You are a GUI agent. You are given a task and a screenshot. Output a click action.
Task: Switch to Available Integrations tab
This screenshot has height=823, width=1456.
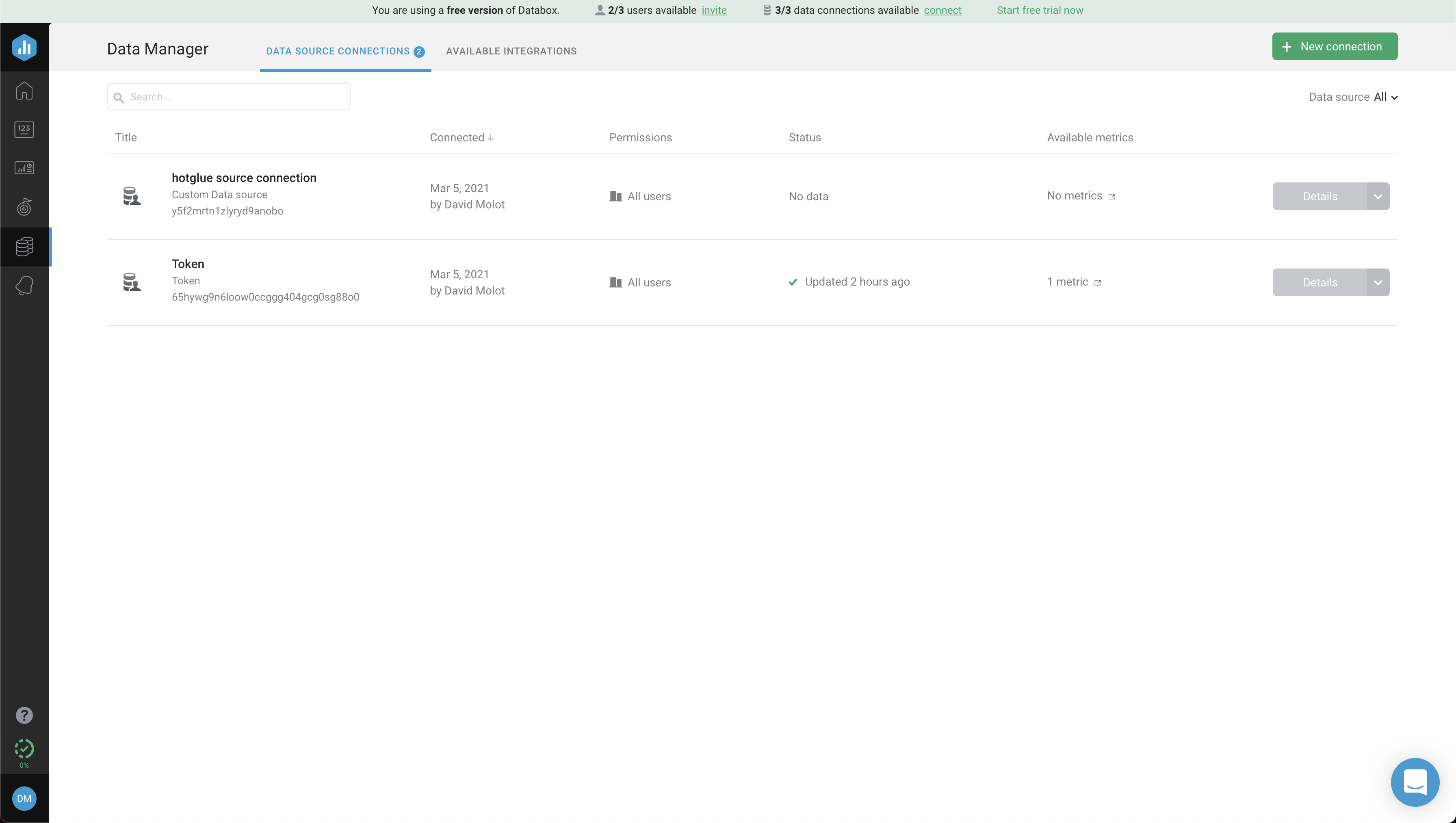tap(511, 51)
